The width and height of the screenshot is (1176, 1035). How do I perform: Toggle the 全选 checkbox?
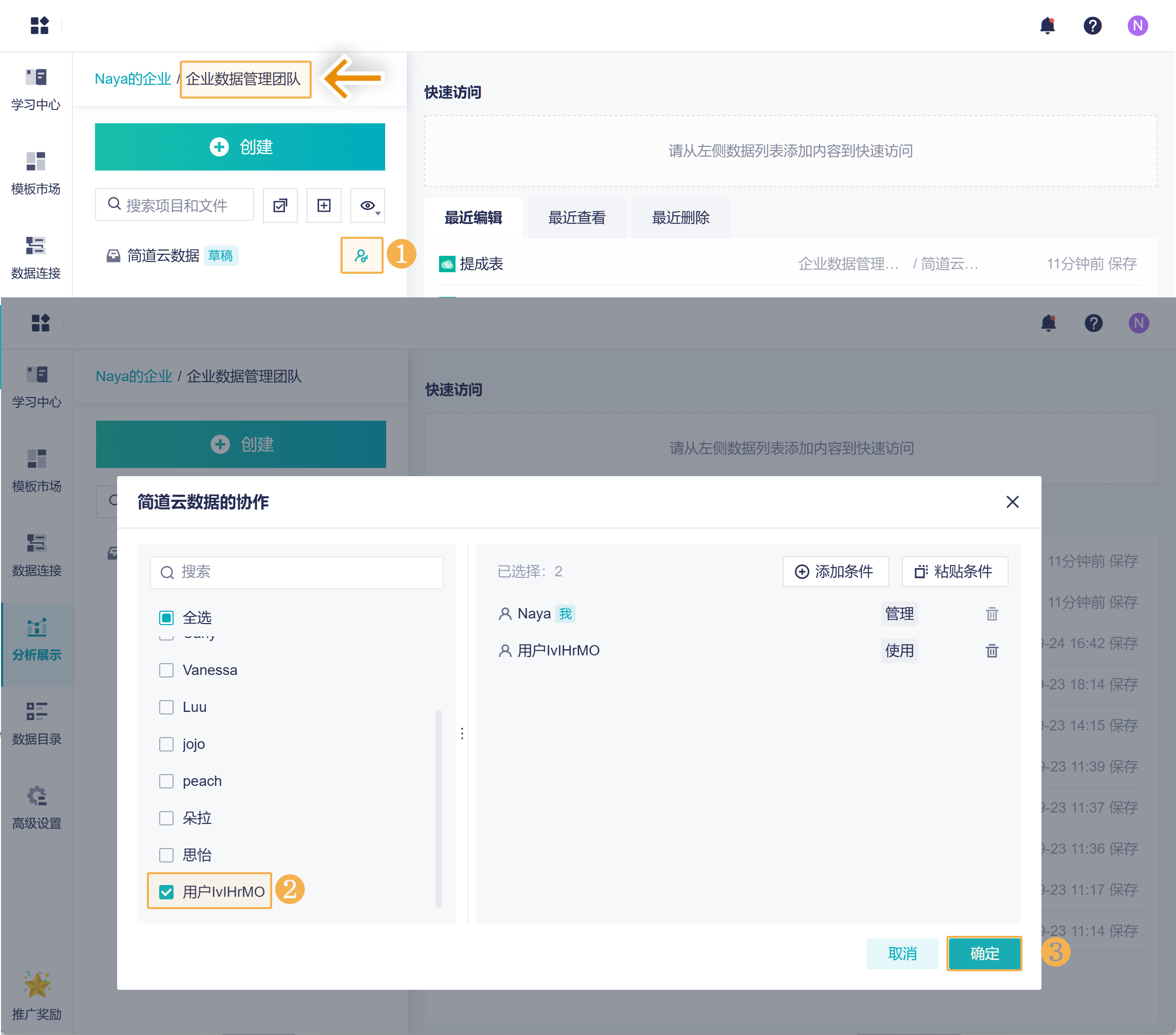coord(166,618)
